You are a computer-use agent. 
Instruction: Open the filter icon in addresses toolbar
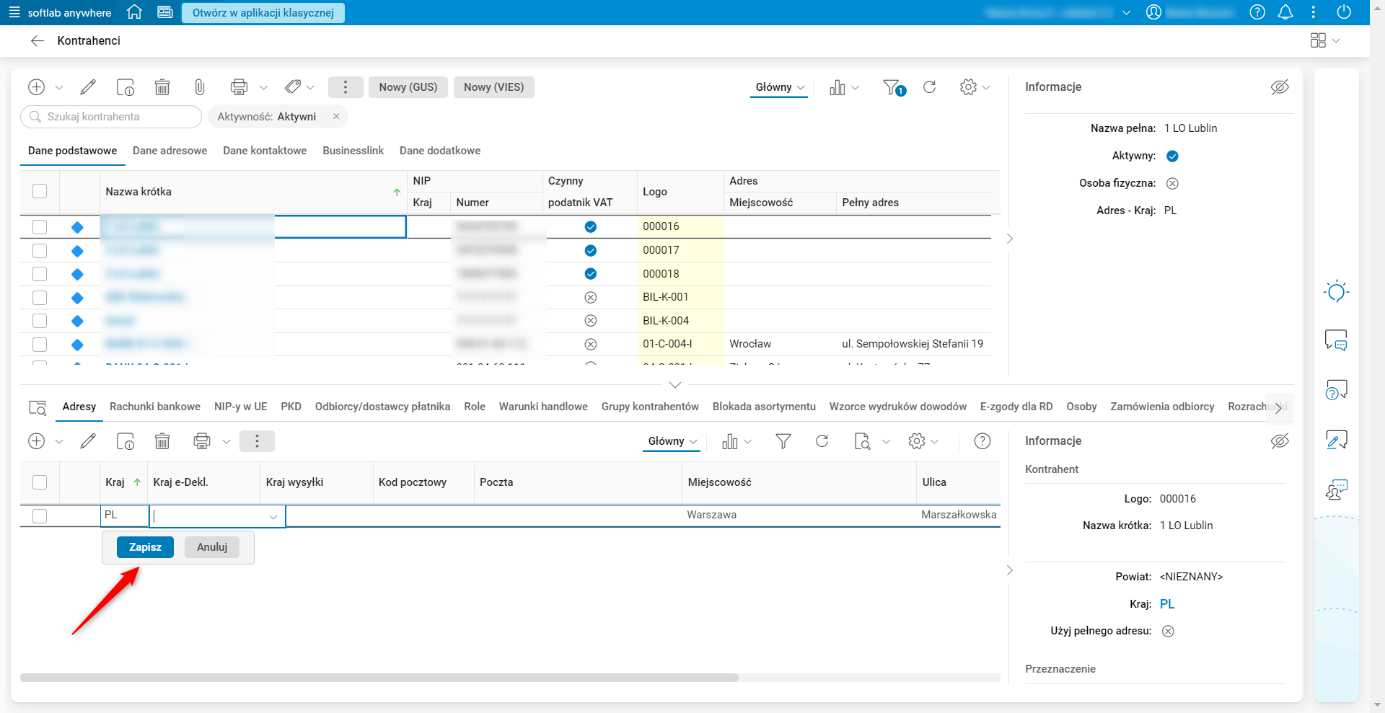pyautogui.click(x=784, y=441)
